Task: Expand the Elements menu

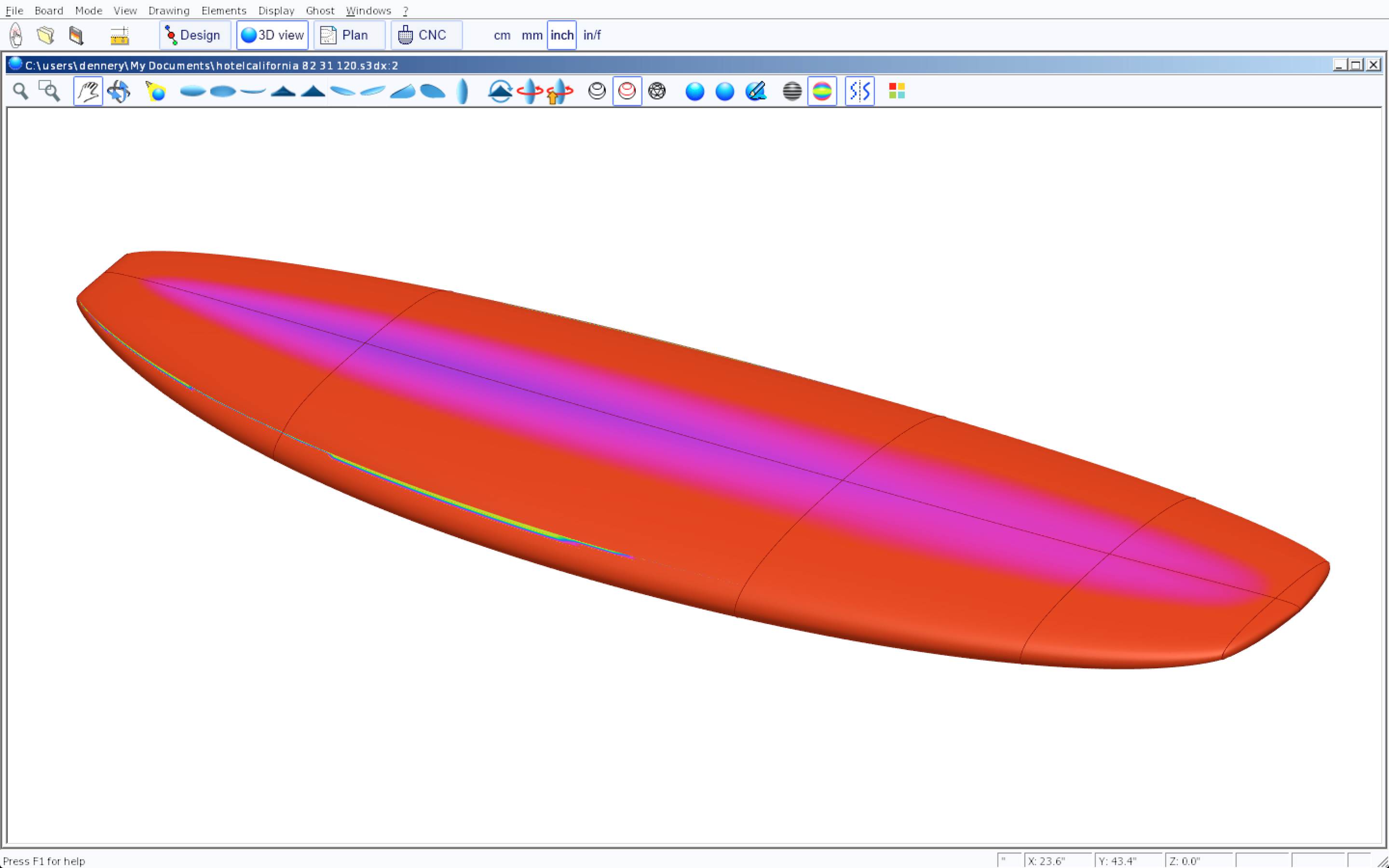Action: point(223,10)
